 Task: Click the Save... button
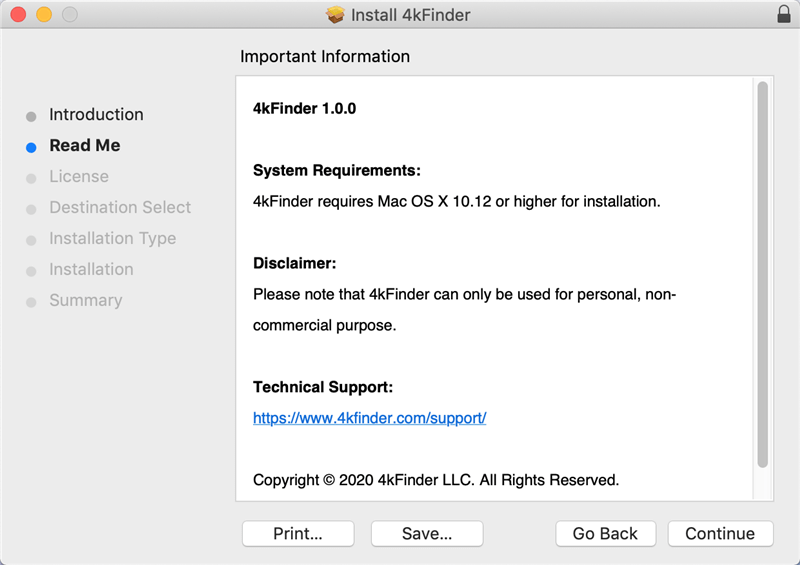(427, 534)
